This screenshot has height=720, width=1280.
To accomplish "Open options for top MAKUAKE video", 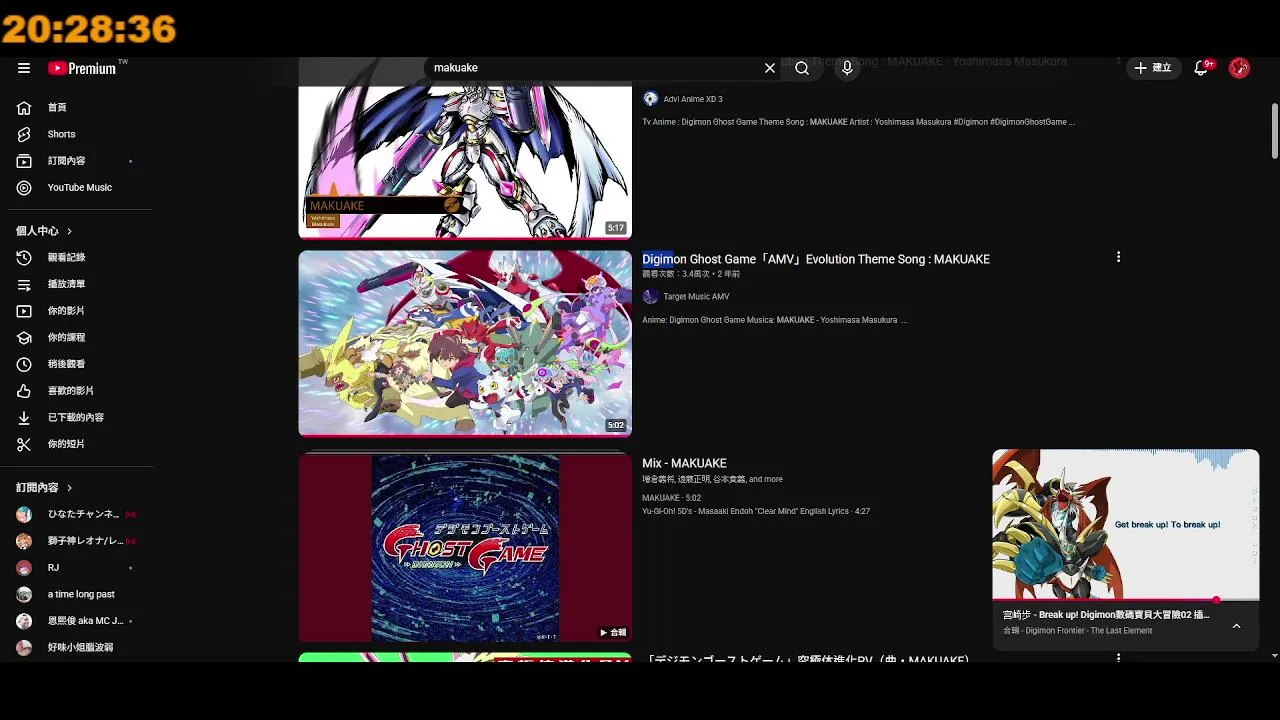I will (x=1118, y=62).
